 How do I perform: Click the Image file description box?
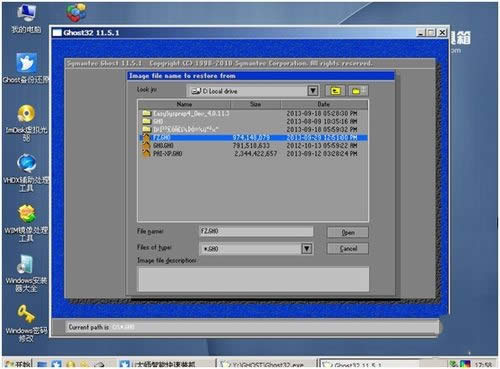tap(253, 279)
